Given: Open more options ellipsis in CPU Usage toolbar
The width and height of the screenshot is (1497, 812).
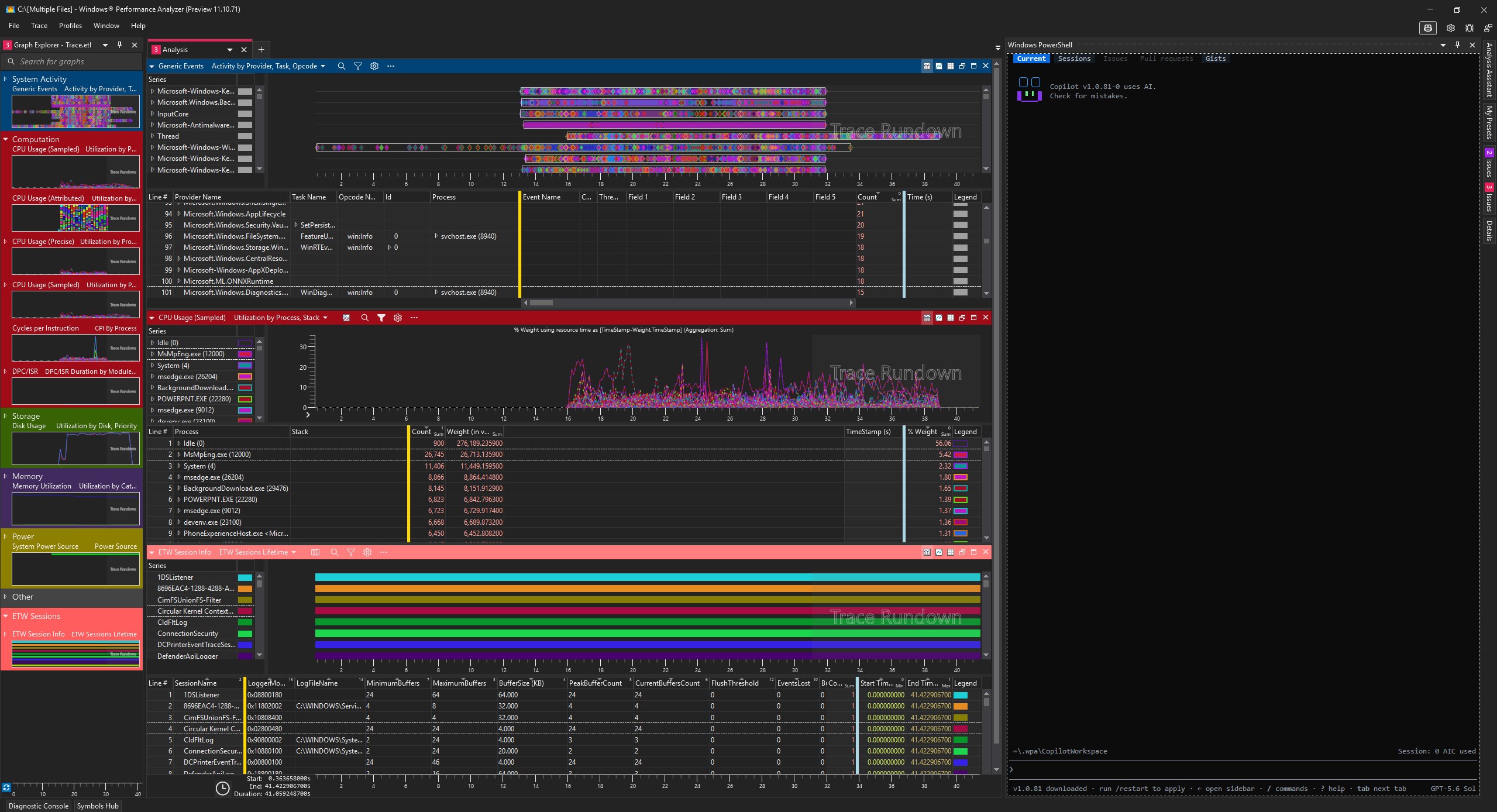Looking at the screenshot, I should [x=414, y=318].
